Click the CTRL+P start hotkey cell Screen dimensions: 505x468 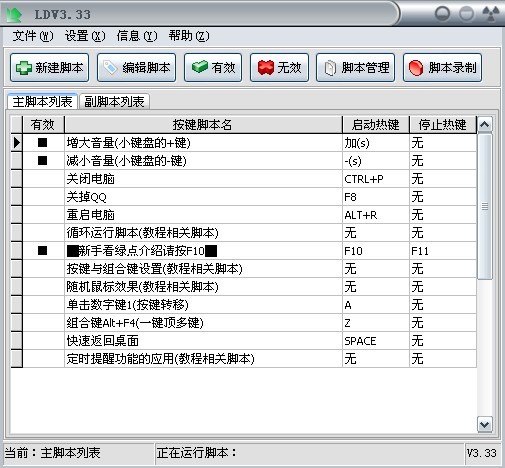pos(376,179)
